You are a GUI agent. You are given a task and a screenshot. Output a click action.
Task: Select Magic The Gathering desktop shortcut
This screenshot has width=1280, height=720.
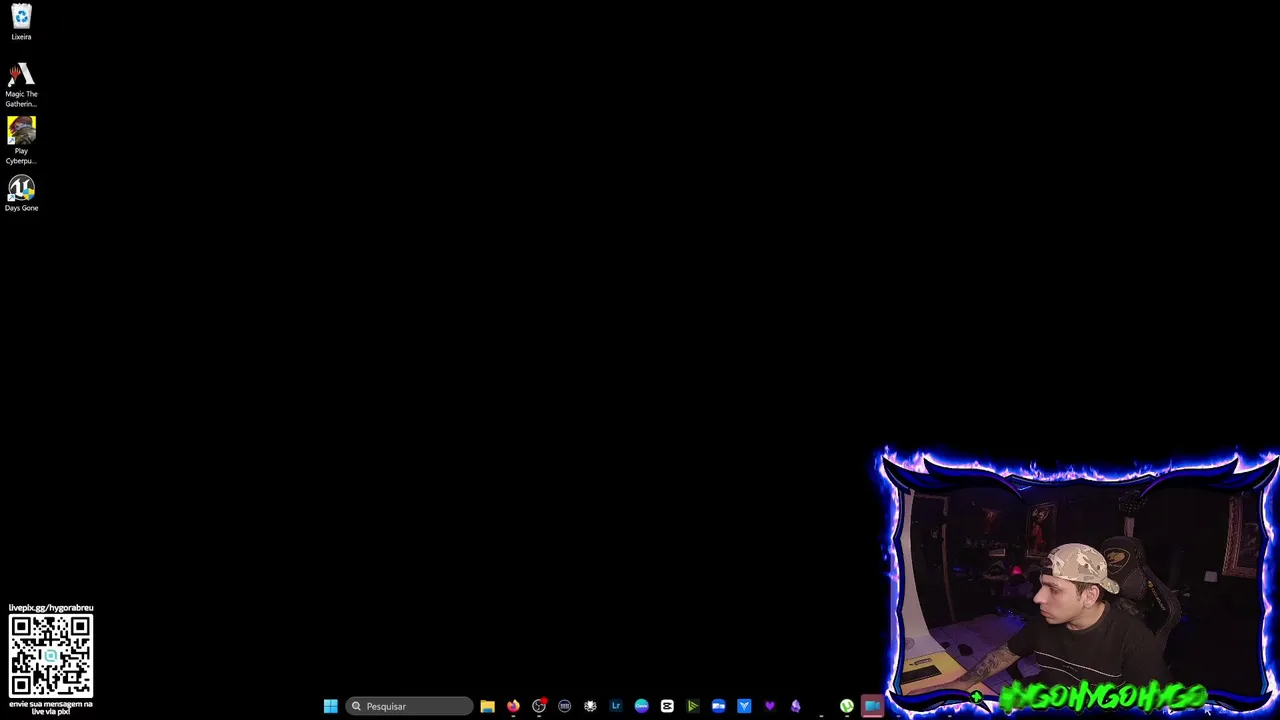pyautogui.click(x=21, y=85)
